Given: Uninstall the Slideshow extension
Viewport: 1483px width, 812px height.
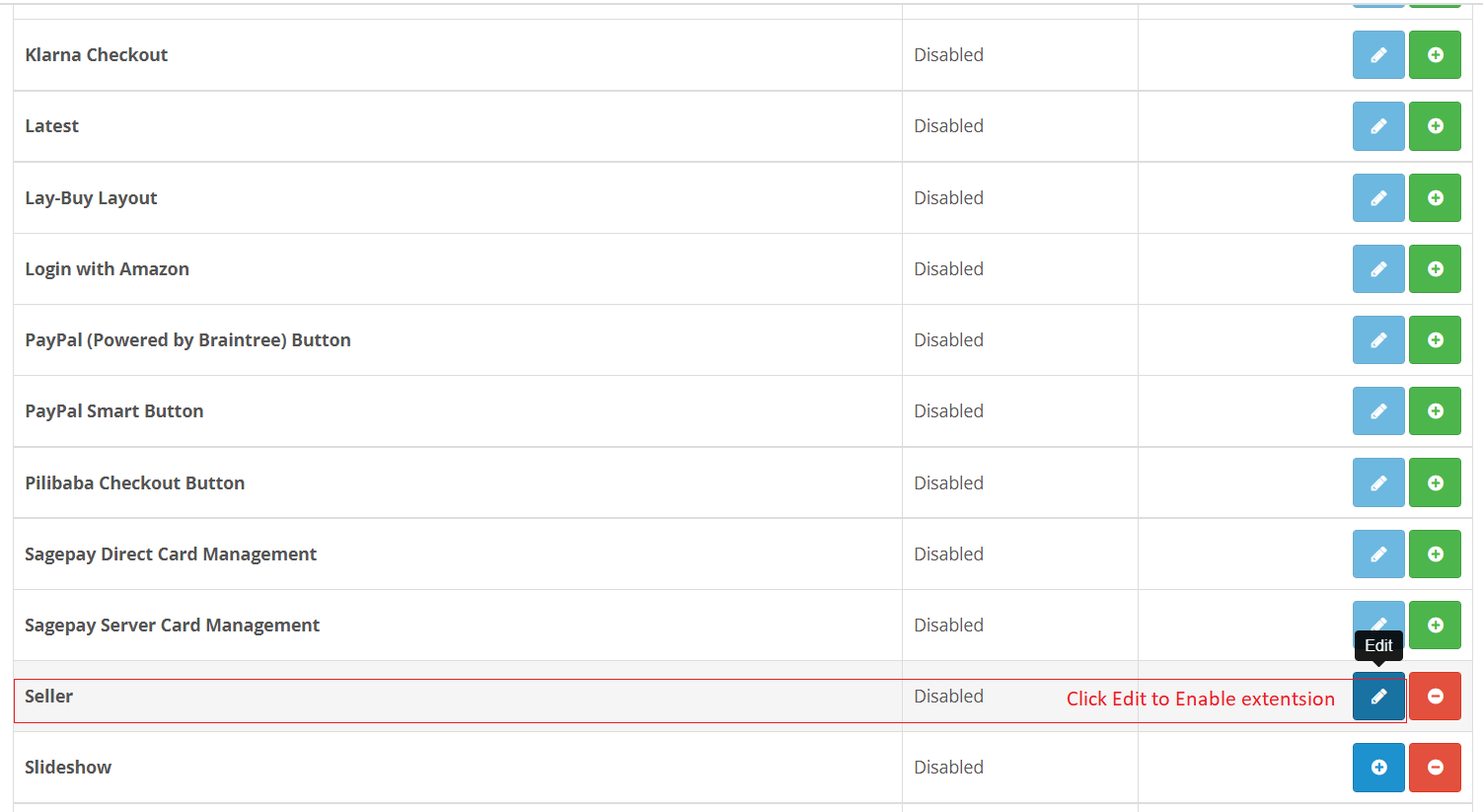Looking at the screenshot, I should (1435, 767).
